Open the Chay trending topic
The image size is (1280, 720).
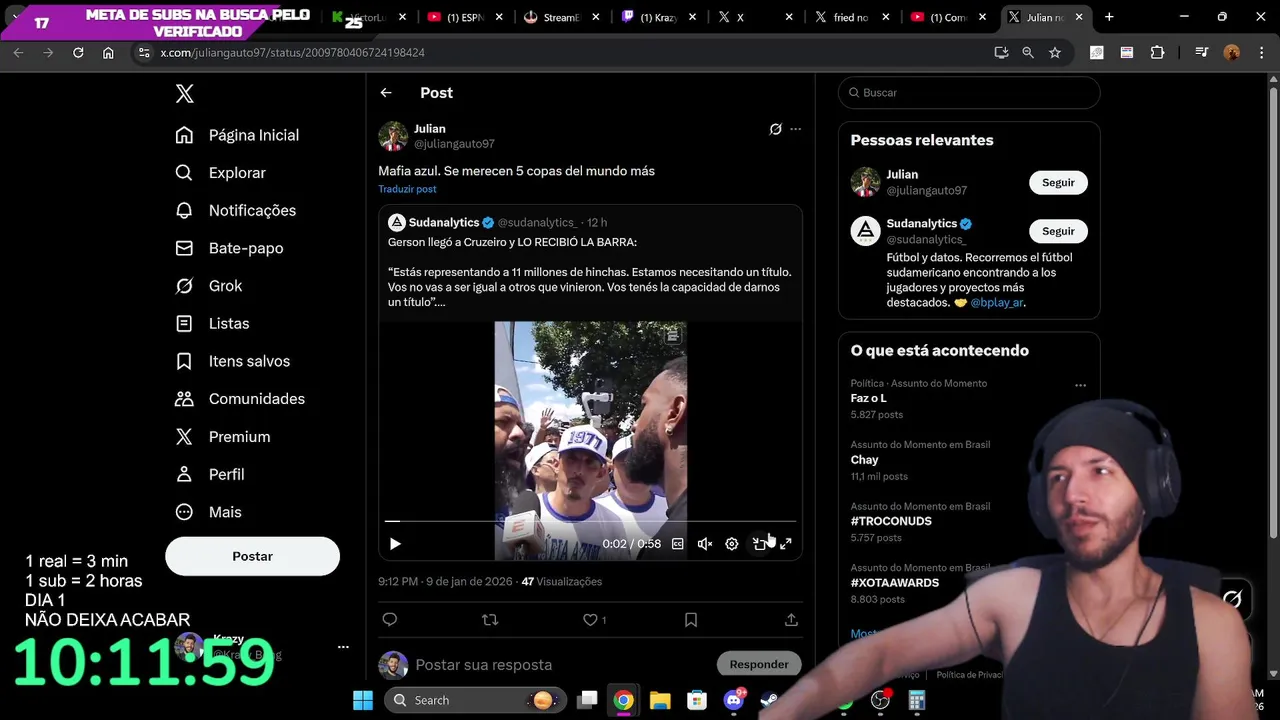[865, 460]
